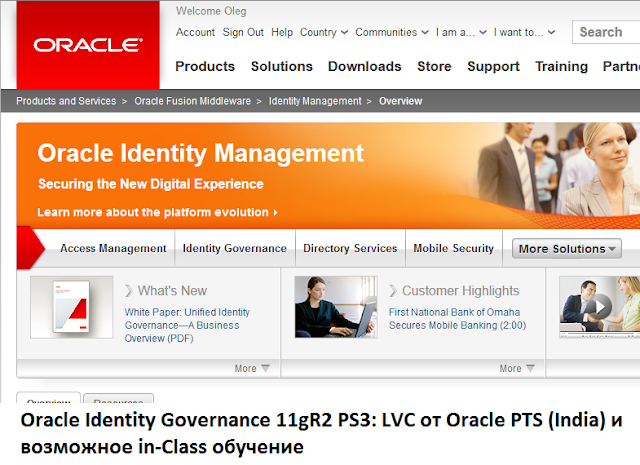Open Unified Identity Governance white paper PDF
This screenshot has height=465, width=640.
(187, 325)
